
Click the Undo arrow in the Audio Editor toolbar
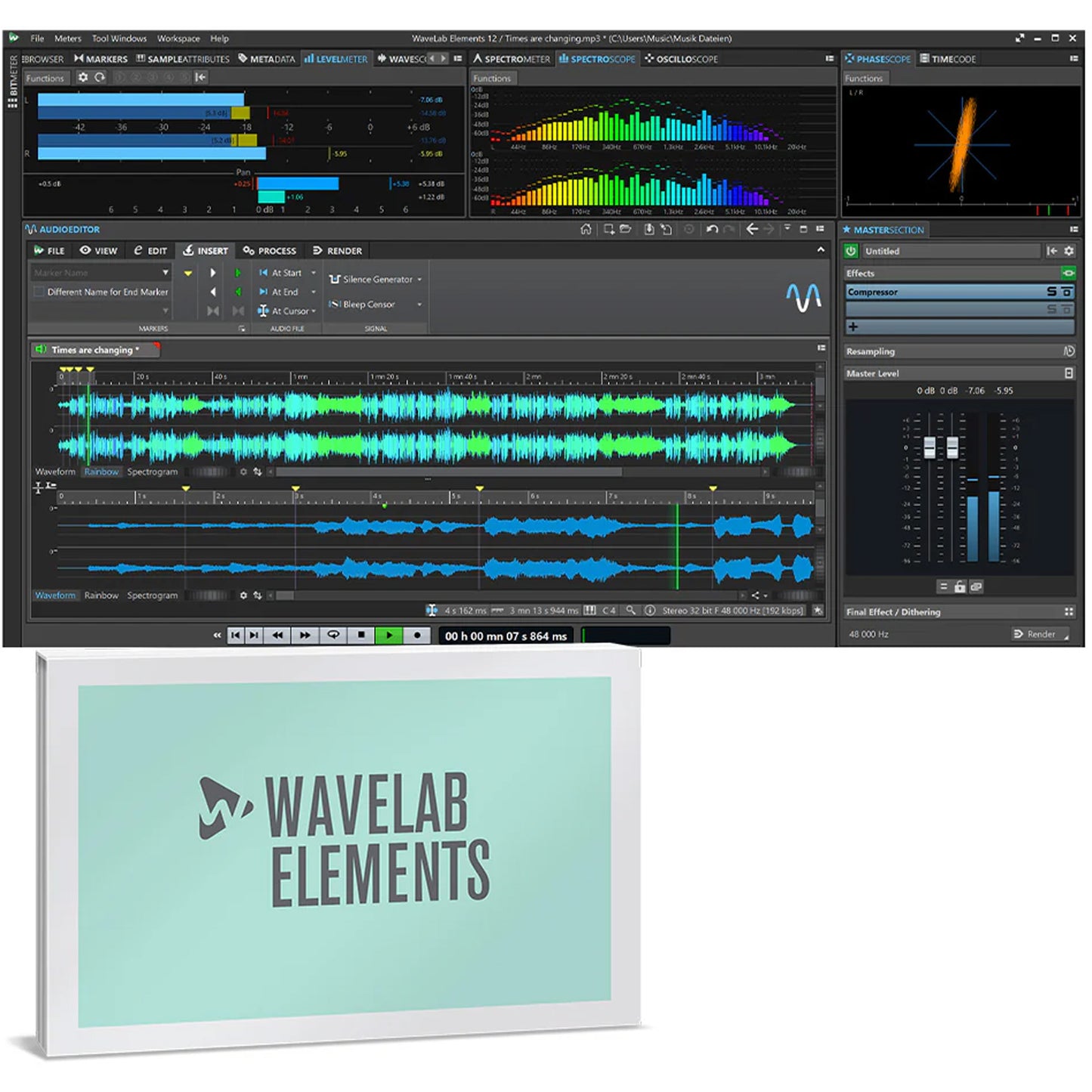tap(711, 229)
